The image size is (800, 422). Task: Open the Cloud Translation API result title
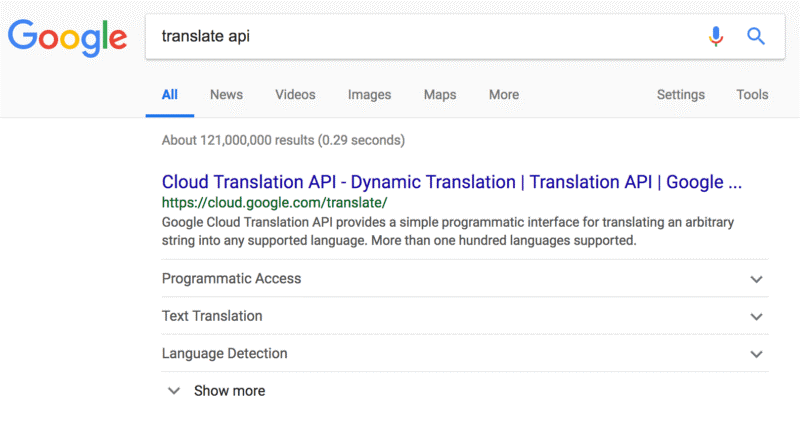(452, 182)
